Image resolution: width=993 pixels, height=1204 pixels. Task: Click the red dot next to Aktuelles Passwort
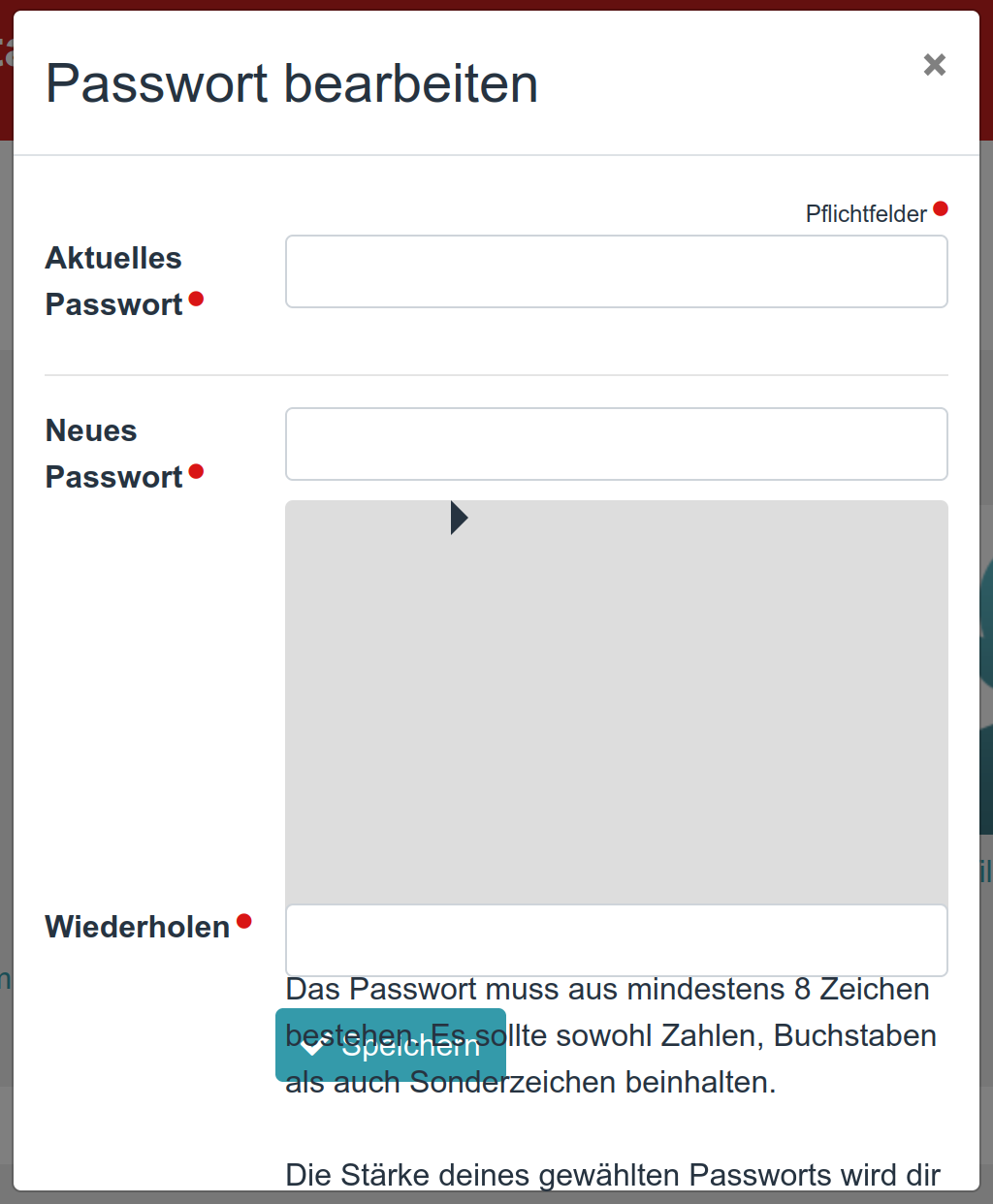click(198, 301)
